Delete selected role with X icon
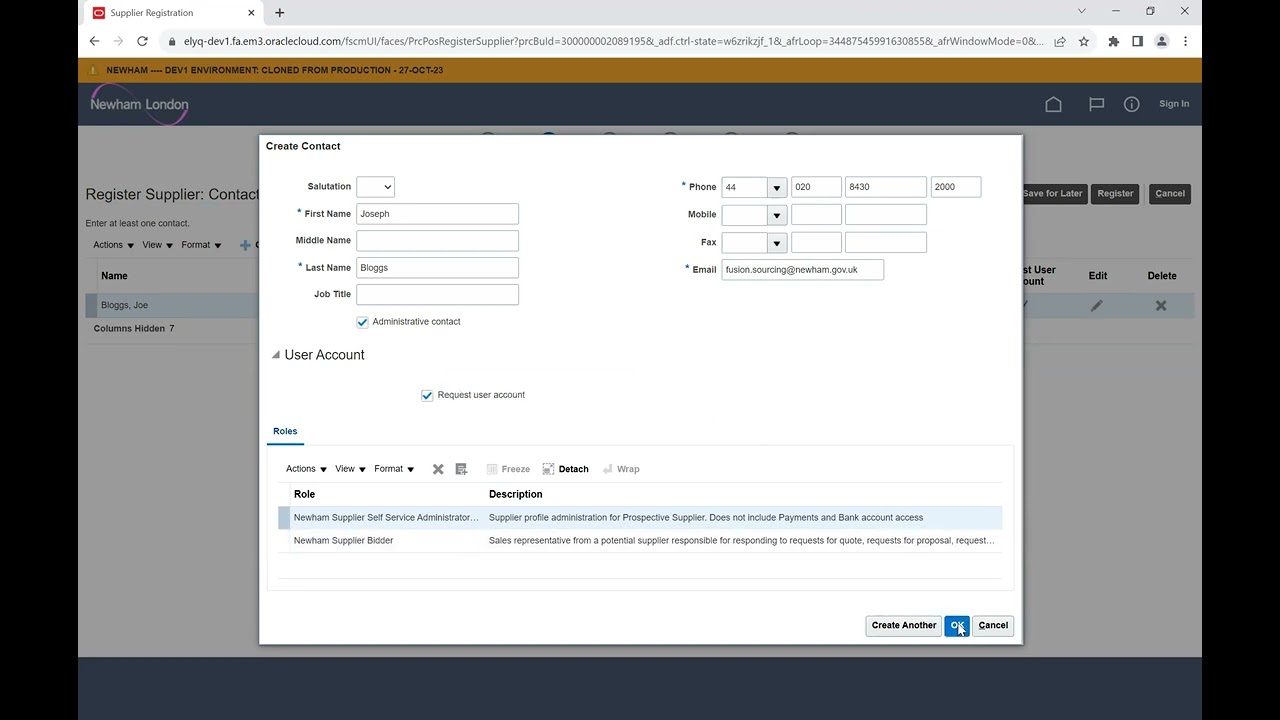The height and width of the screenshot is (720, 1280). 438,469
